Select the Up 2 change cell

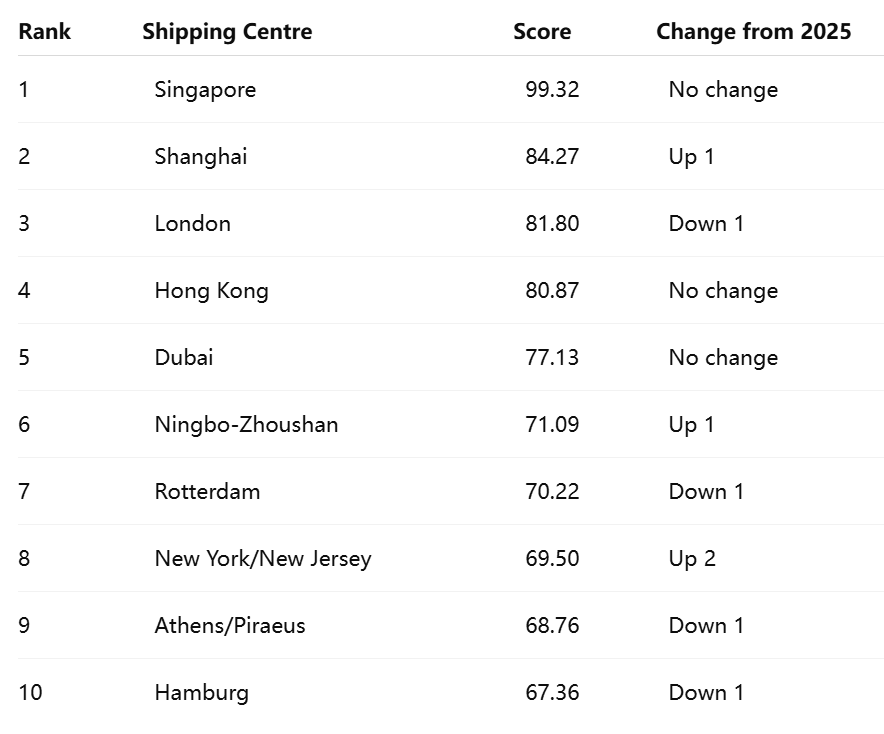(692, 559)
